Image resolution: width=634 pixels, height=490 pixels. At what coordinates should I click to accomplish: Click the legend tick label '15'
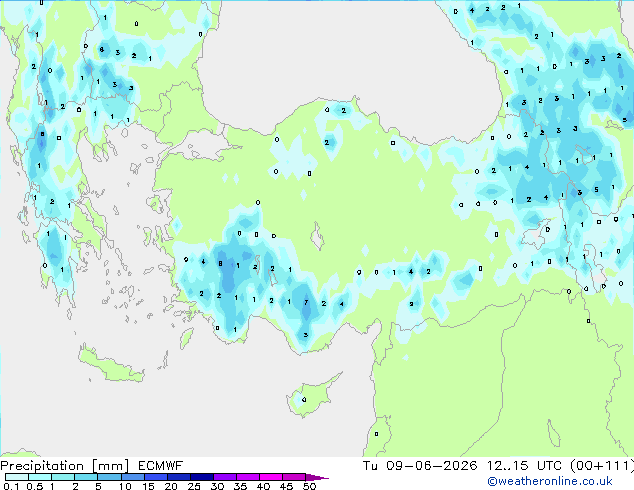point(148,486)
